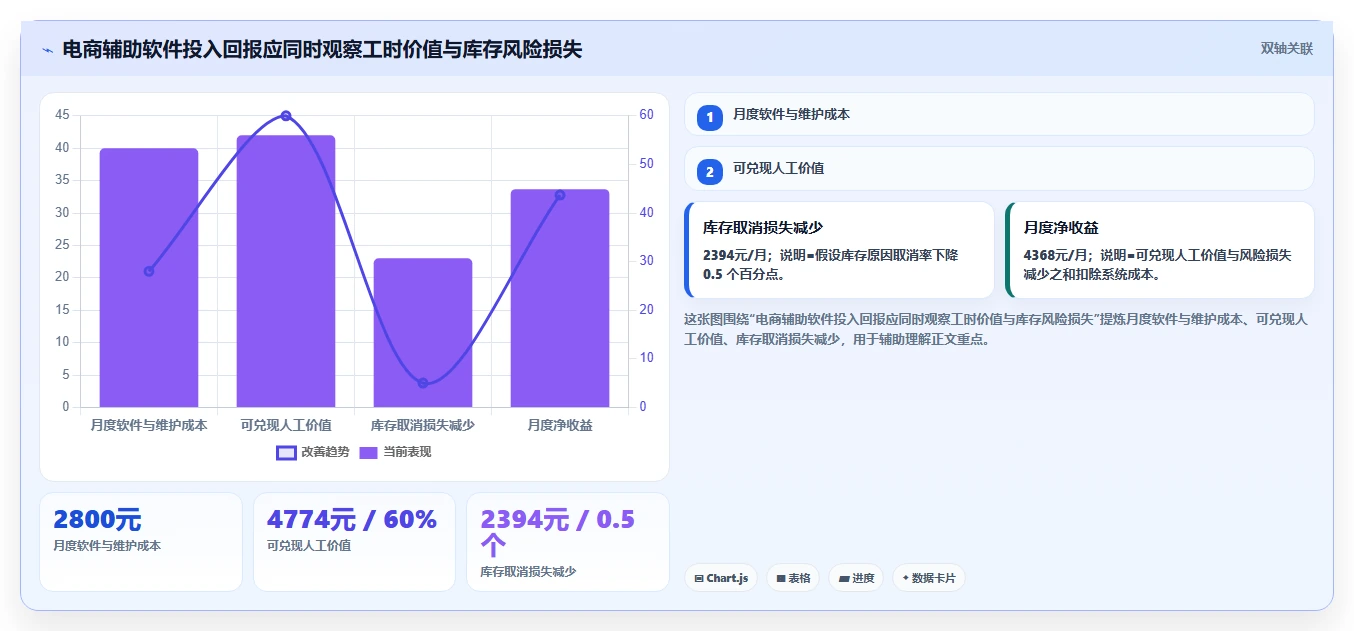Click the number 2 badge

(709, 172)
